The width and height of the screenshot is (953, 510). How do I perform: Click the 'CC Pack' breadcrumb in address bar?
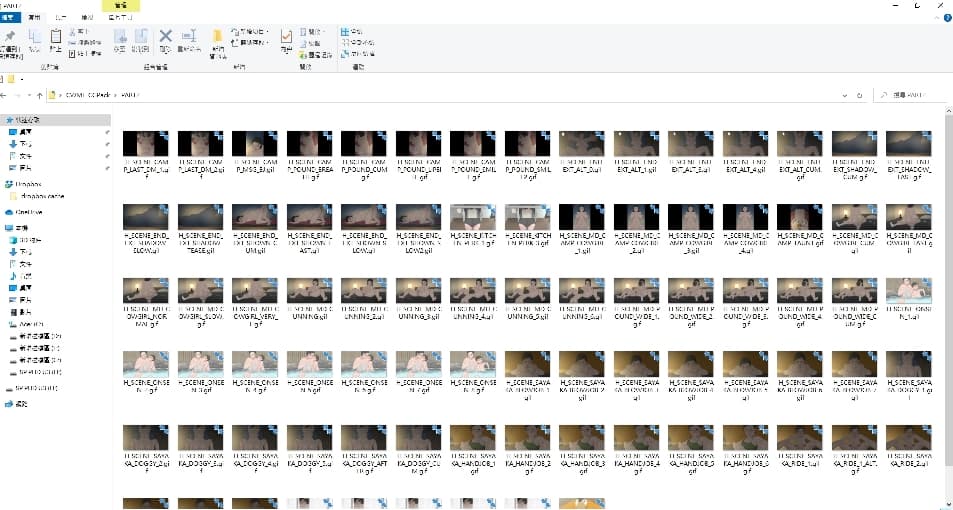[88, 95]
